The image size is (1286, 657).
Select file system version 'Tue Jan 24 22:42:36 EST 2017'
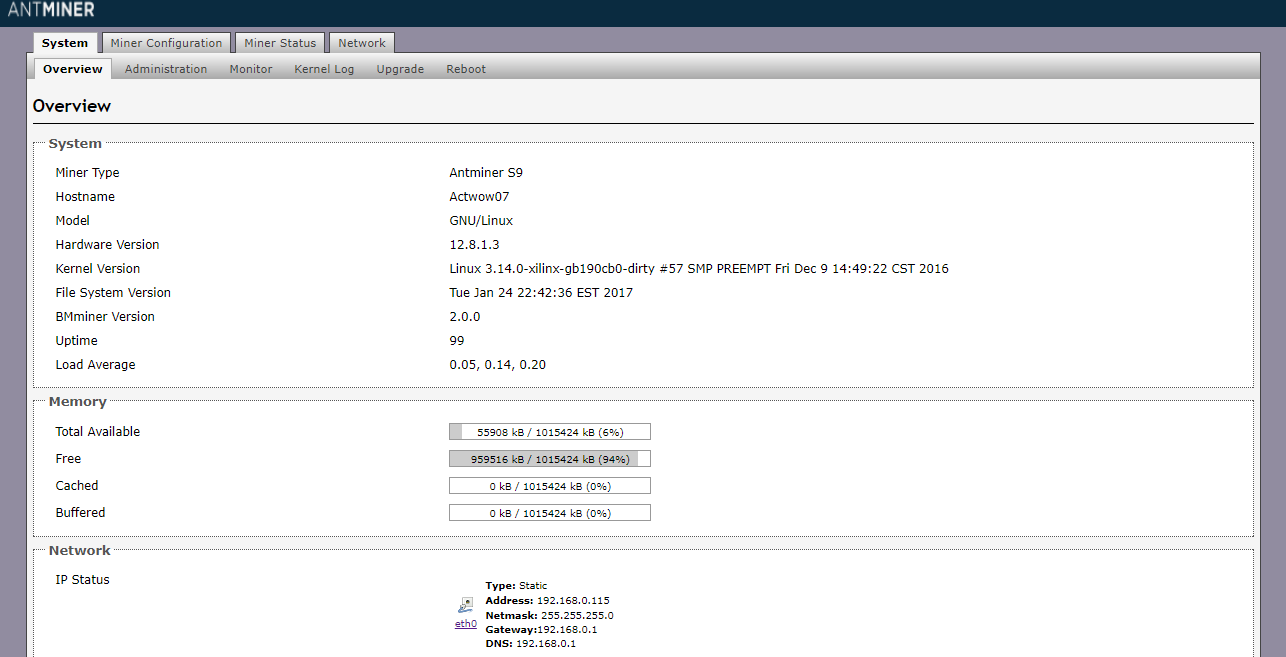coord(541,293)
